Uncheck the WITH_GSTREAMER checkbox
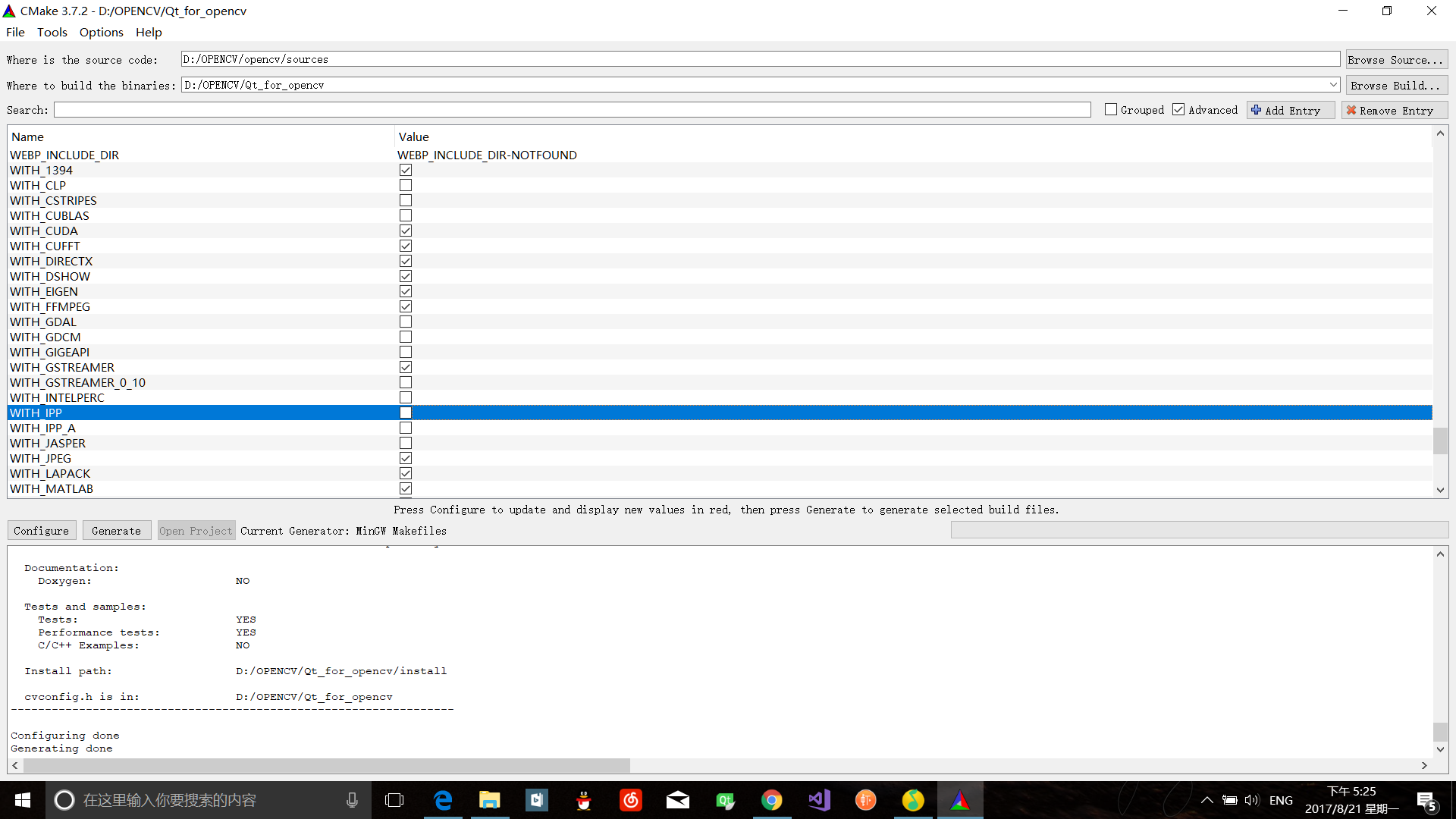Image resolution: width=1456 pixels, height=819 pixels. pyautogui.click(x=406, y=367)
